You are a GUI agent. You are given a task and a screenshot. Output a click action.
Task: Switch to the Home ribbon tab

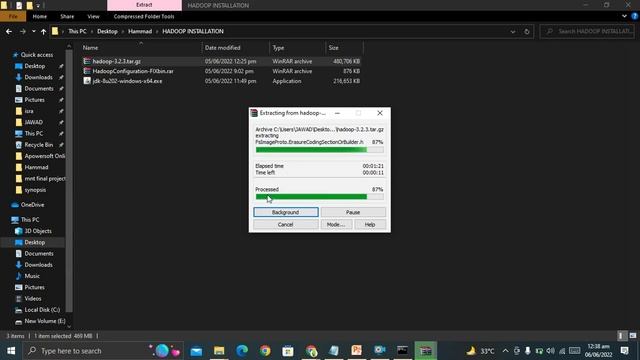[x=40, y=16]
